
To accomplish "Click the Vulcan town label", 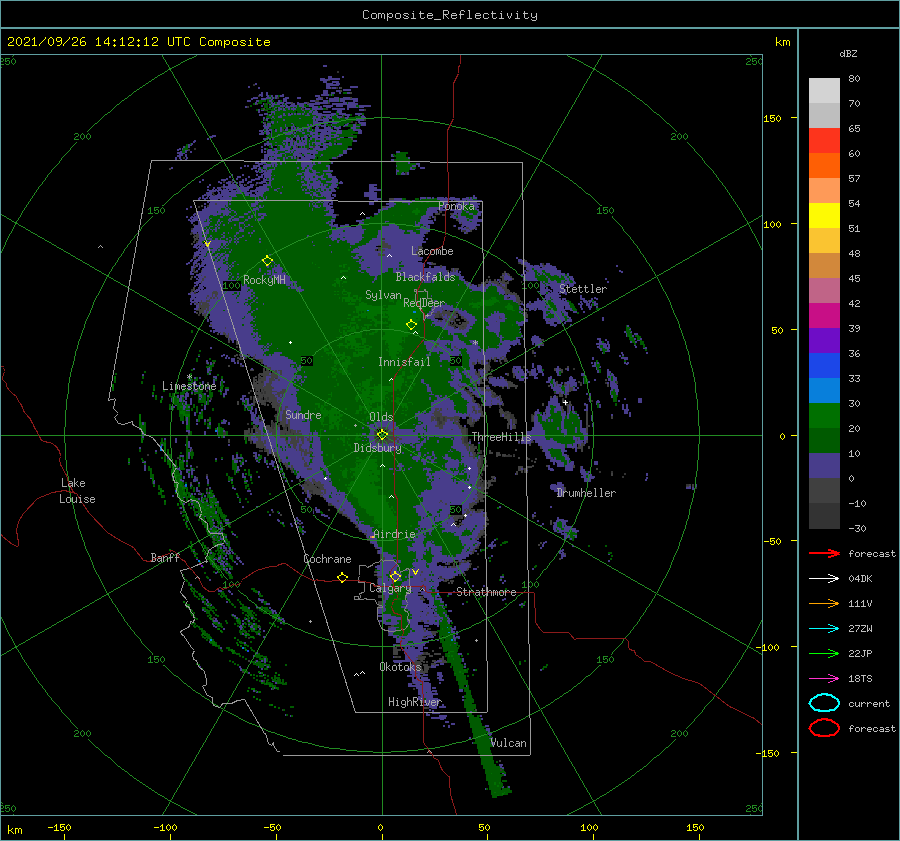I will [x=509, y=743].
